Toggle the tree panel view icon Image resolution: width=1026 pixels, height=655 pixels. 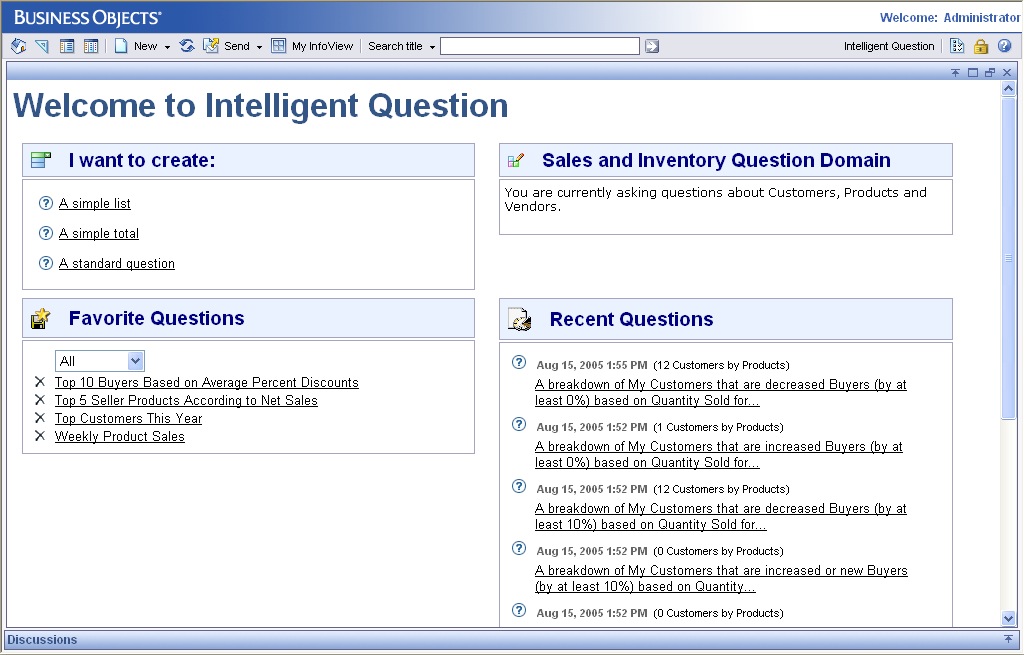pos(67,46)
